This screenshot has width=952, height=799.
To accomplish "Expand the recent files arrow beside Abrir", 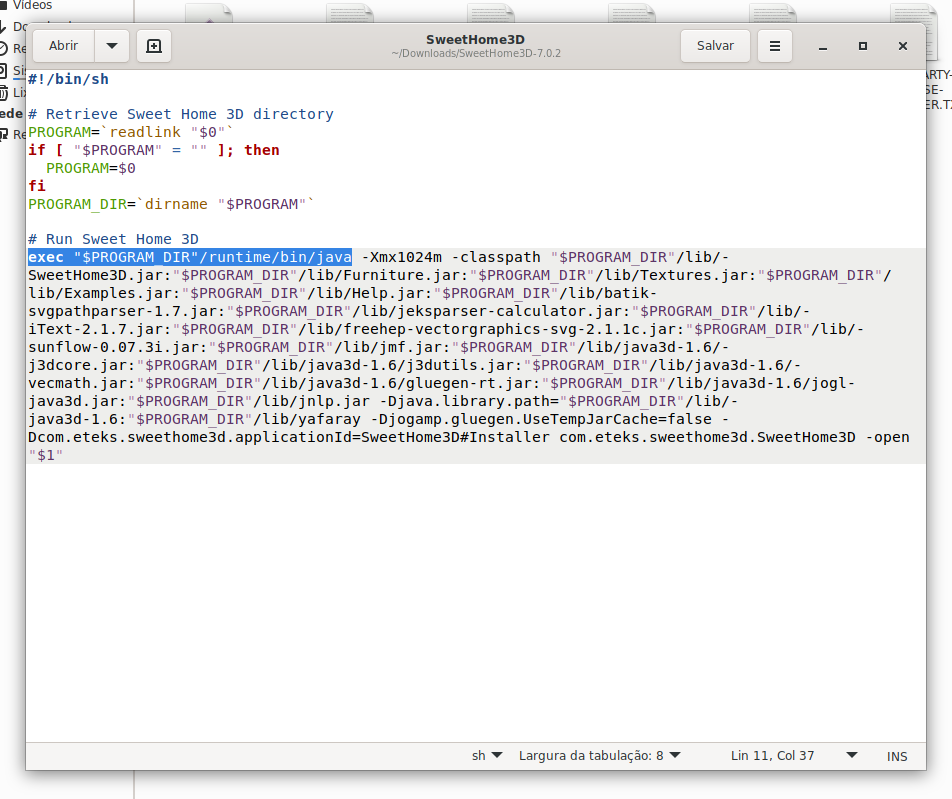I will pos(112,46).
